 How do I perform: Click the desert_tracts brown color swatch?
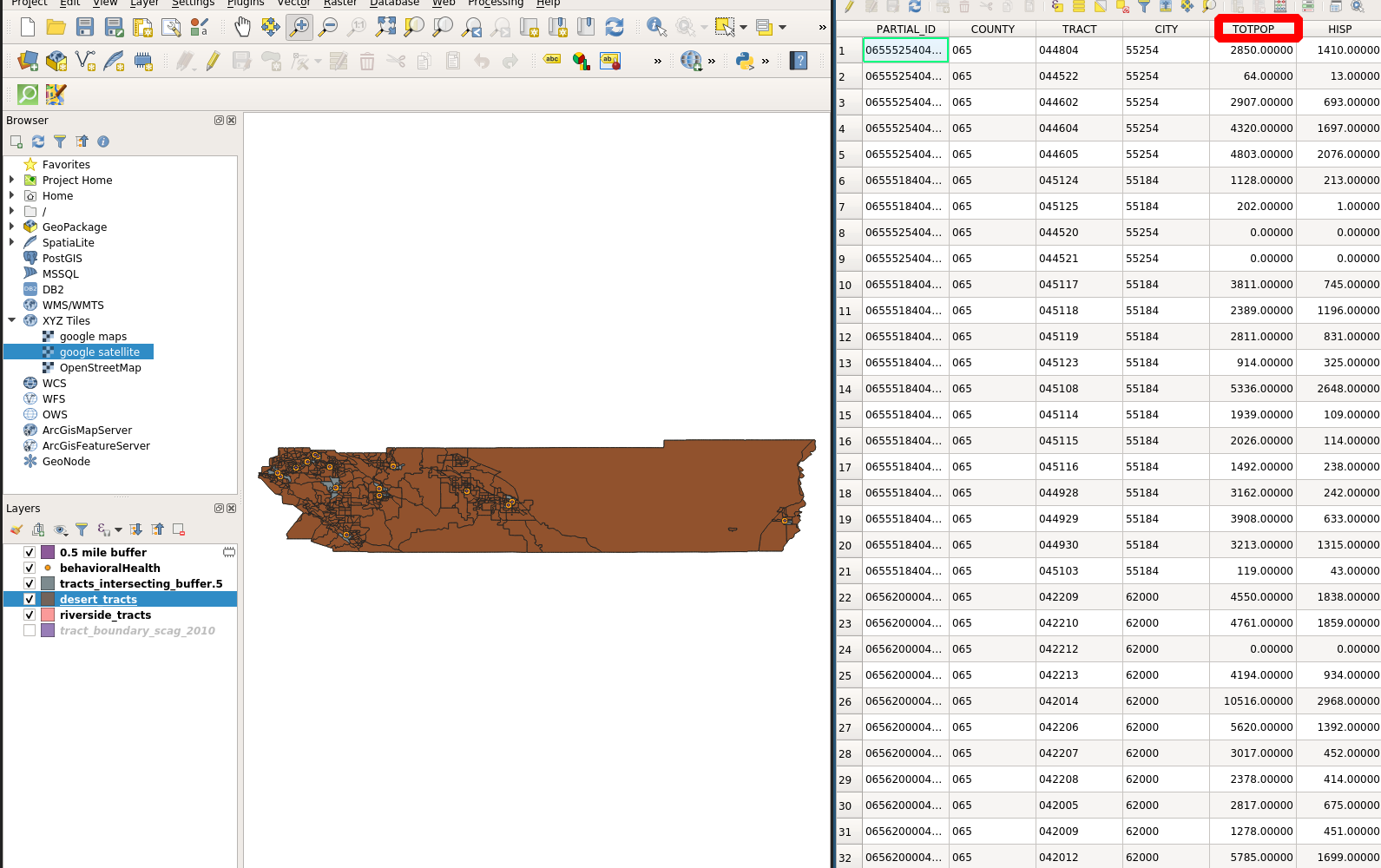(48, 600)
